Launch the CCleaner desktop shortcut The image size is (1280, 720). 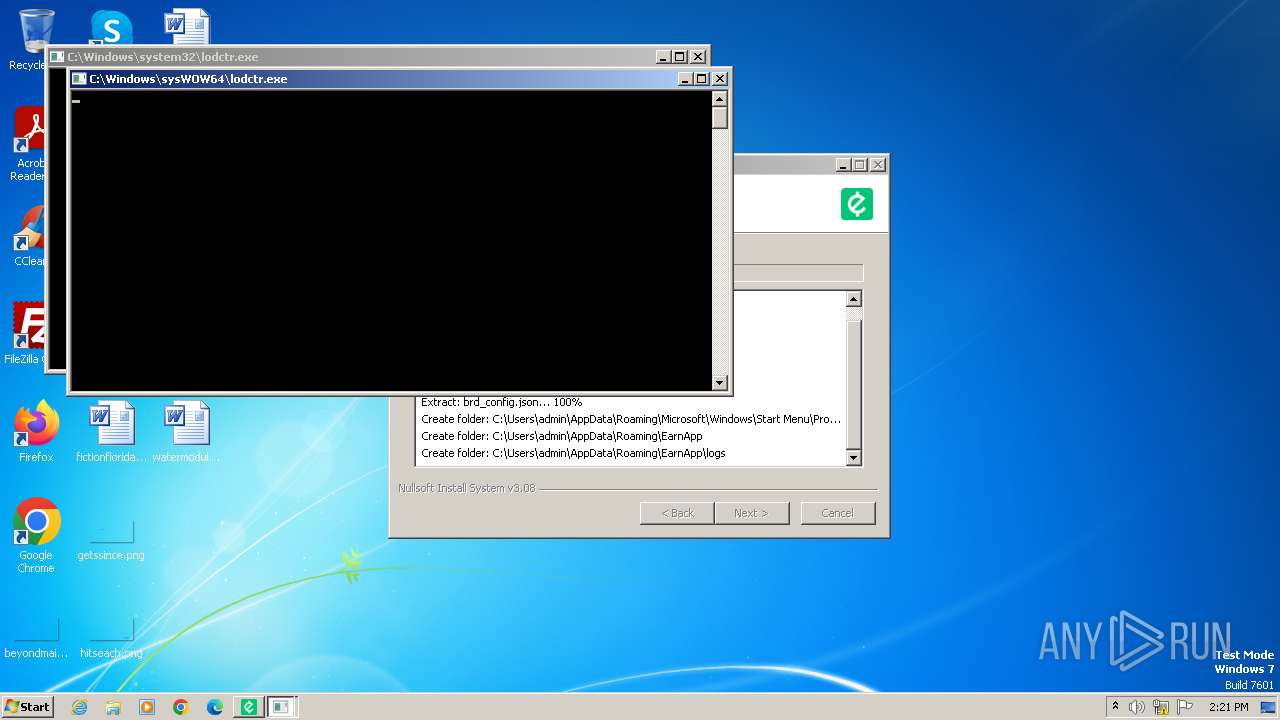[30, 236]
